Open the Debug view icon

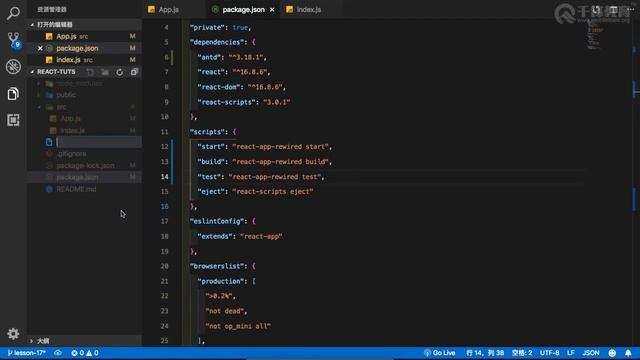click(13, 67)
